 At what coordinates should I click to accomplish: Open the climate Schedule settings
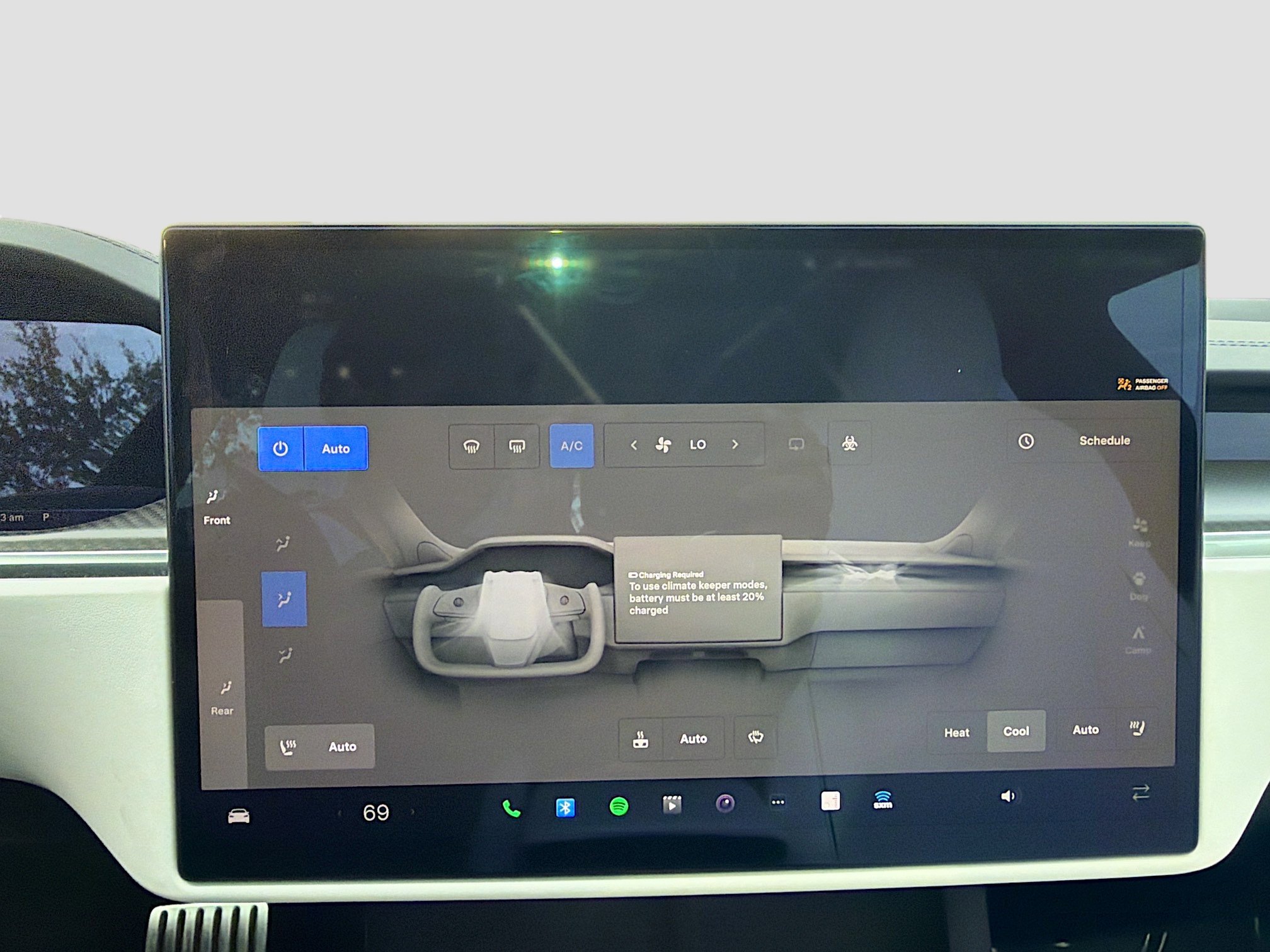point(1104,441)
